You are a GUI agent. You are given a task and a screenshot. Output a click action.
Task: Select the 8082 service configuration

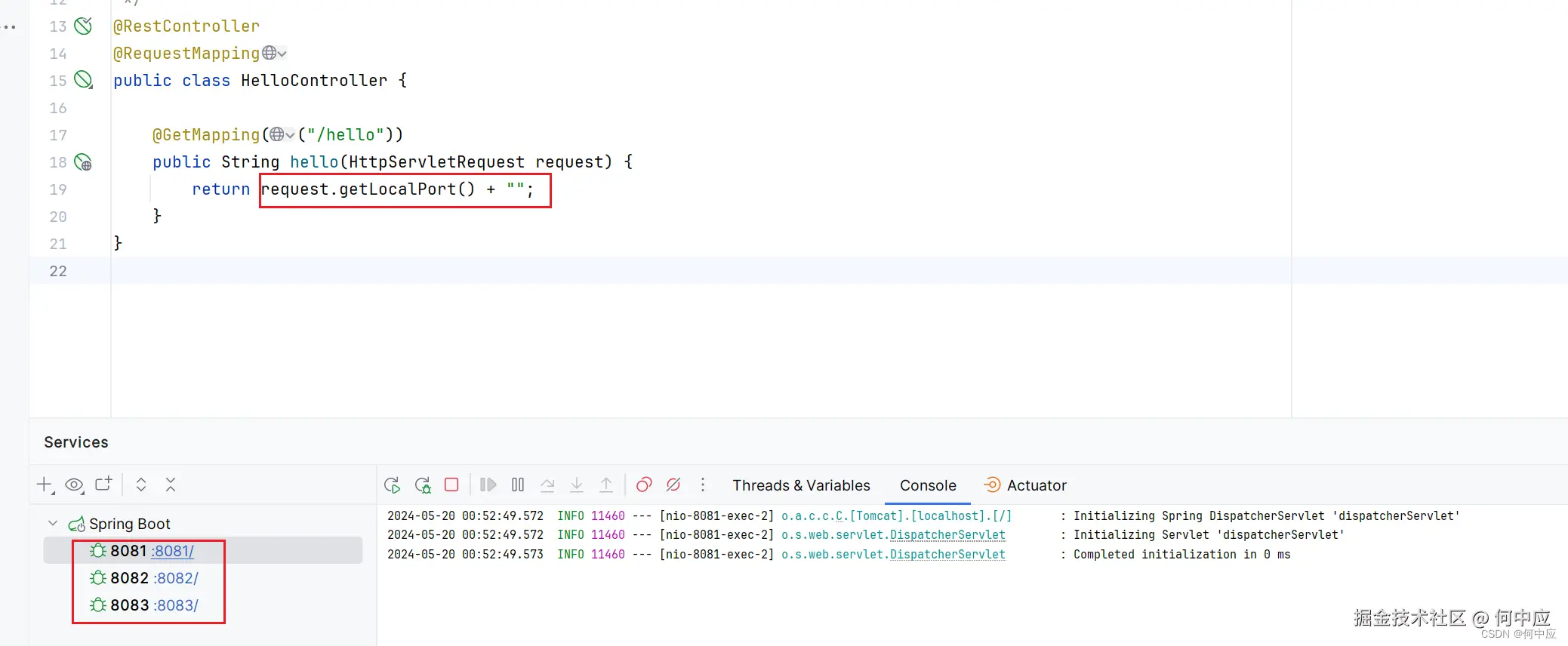(x=129, y=578)
